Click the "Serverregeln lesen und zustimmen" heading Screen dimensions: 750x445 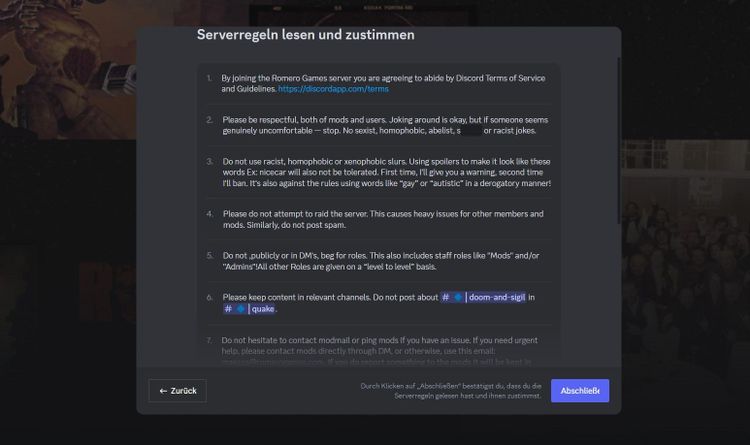[305, 35]
